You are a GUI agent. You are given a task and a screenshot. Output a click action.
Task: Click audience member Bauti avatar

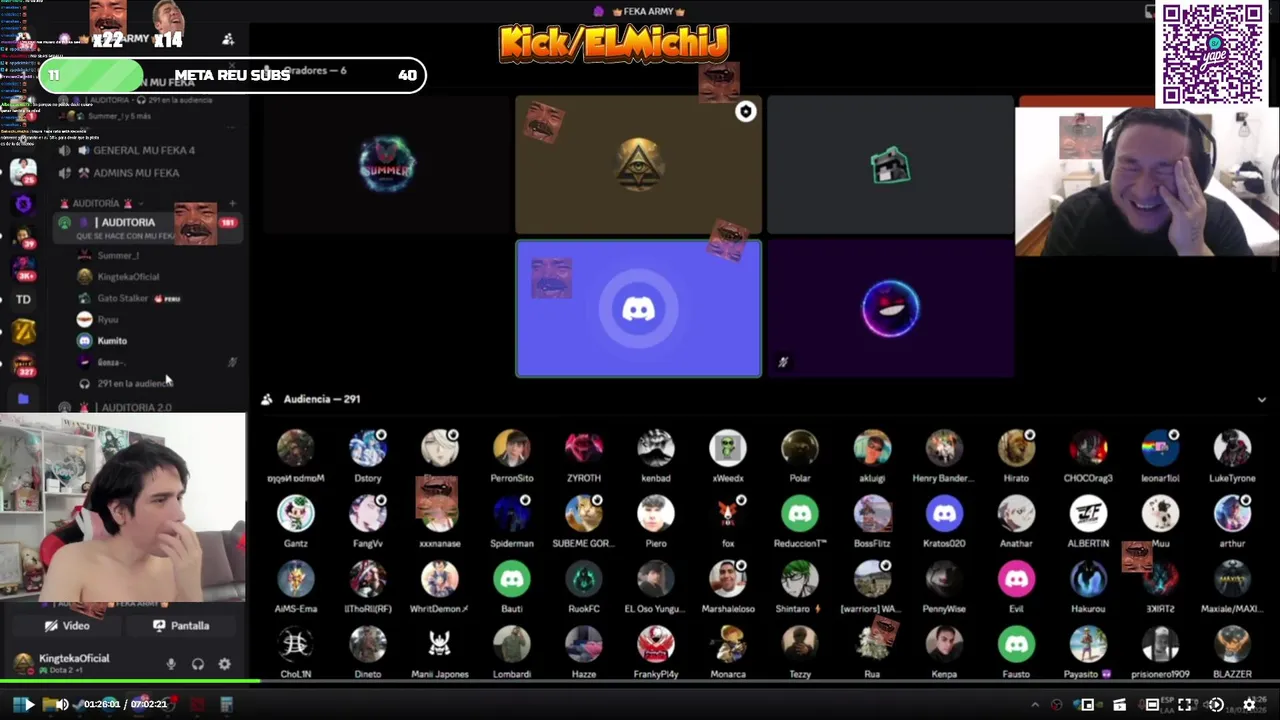(511, 579)
